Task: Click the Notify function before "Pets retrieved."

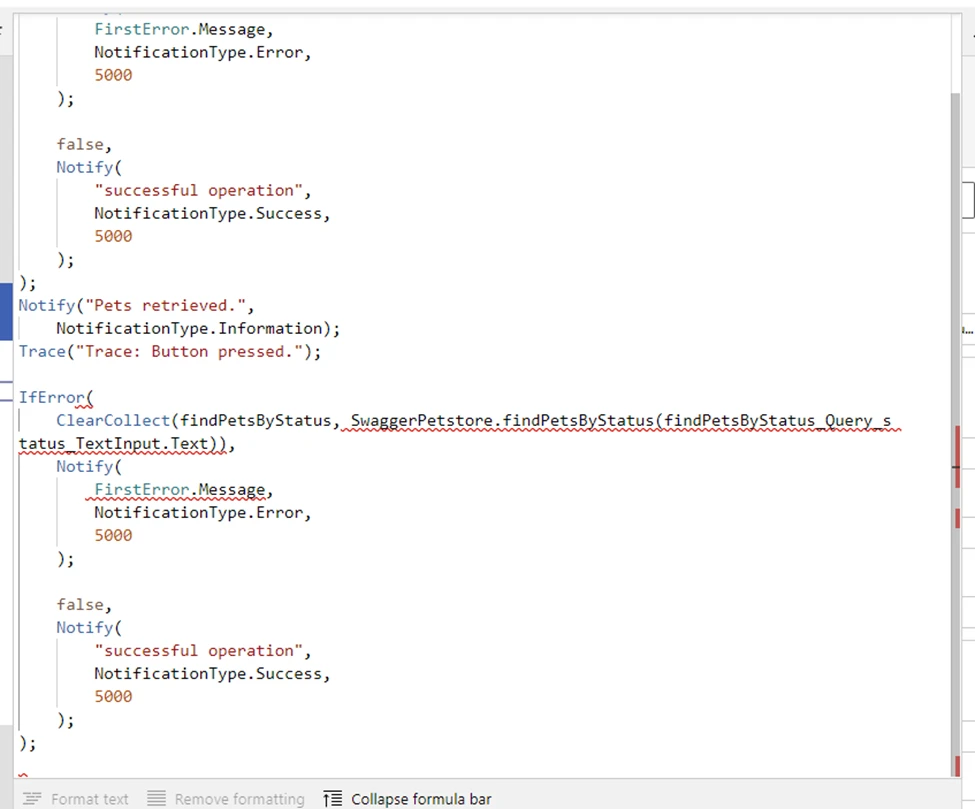Action: 46,305
